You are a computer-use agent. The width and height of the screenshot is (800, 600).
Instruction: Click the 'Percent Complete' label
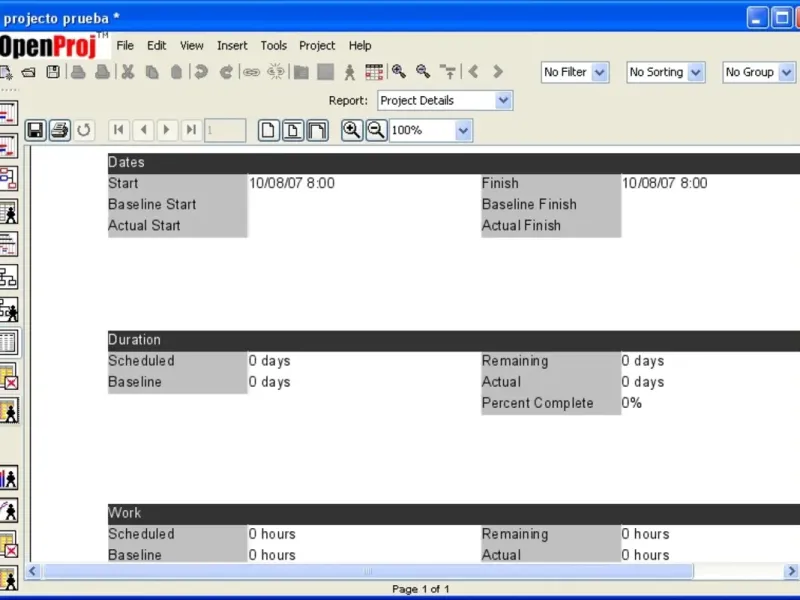click(x=537, y=403)
